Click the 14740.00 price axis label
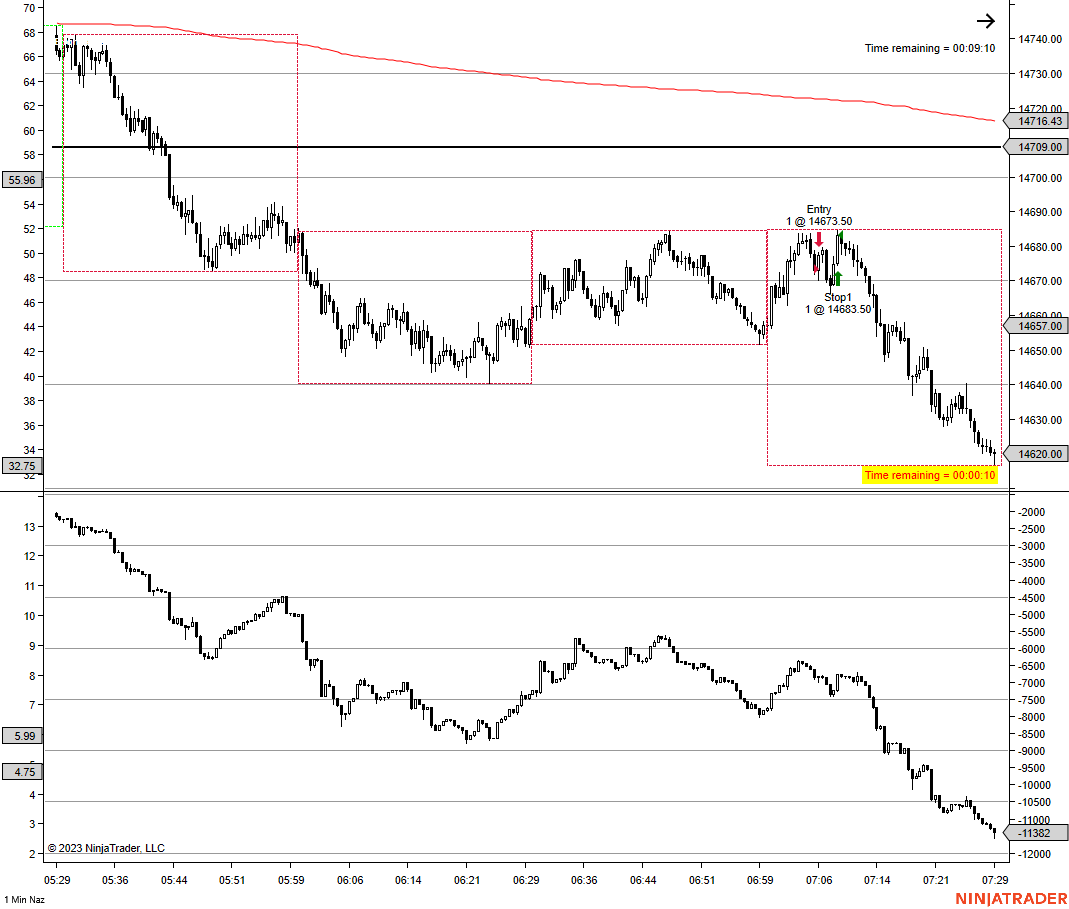 coord(1040,40)
